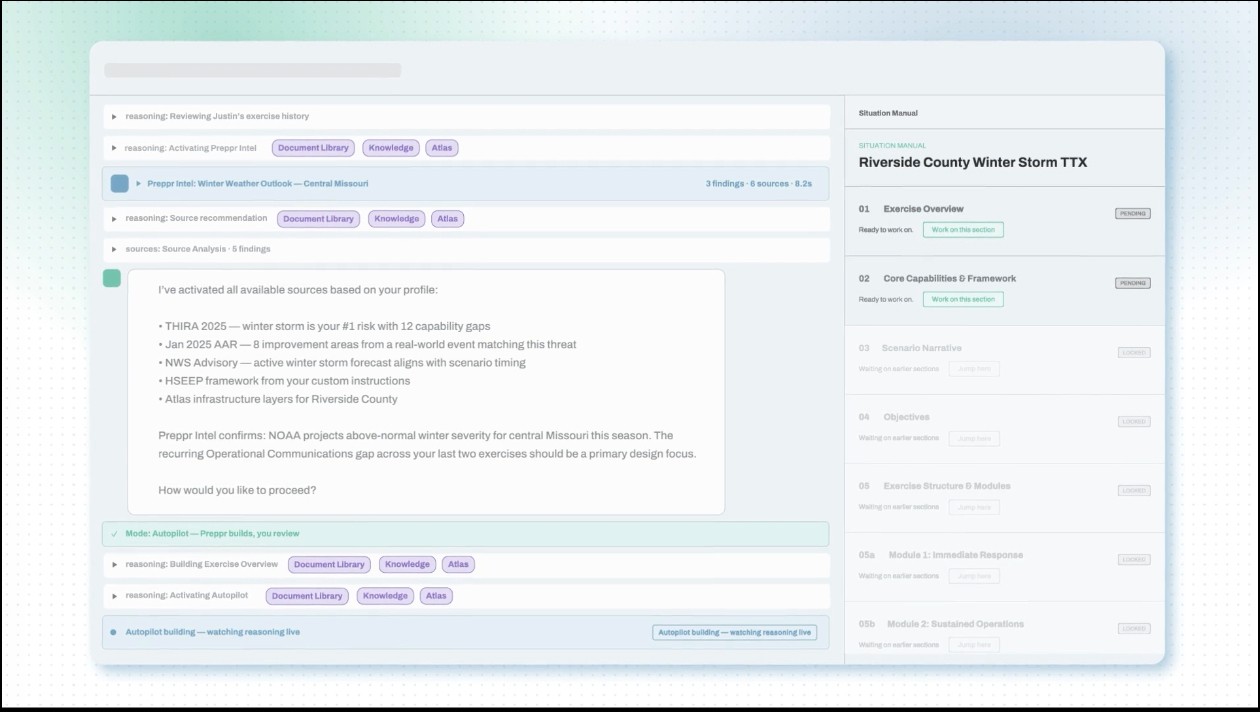Click the Autopilot building watching reasoning live button
Viewport: 1260px width, 712px height.
735,632
